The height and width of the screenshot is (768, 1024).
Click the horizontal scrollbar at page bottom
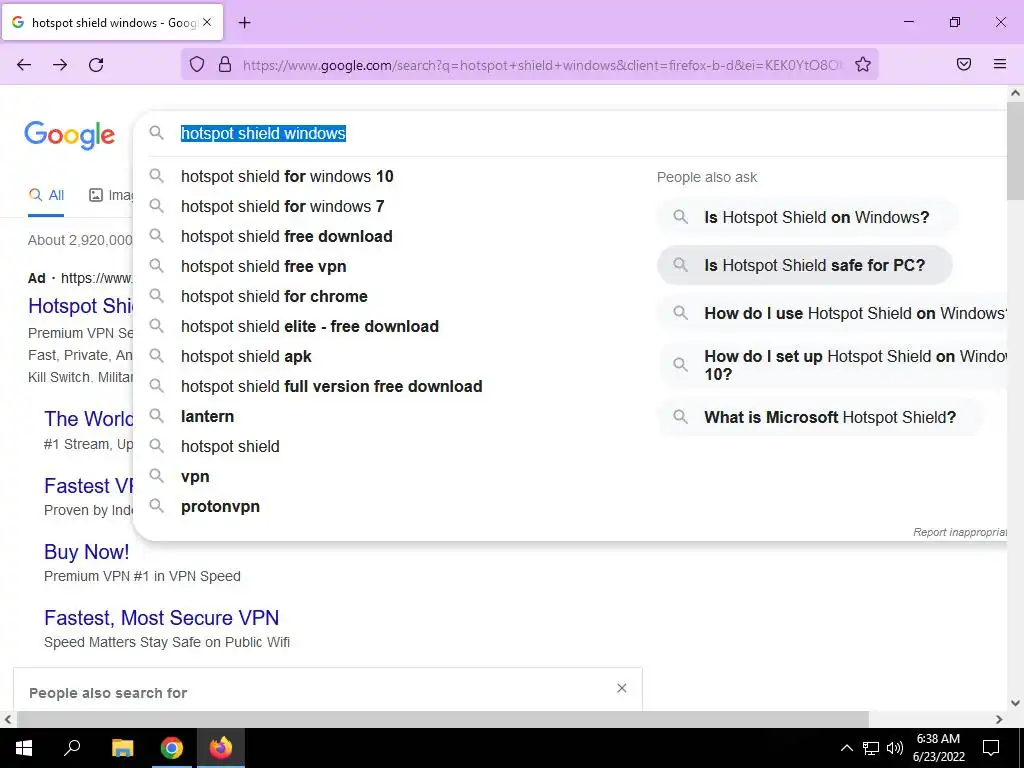(x=442, y=719)
